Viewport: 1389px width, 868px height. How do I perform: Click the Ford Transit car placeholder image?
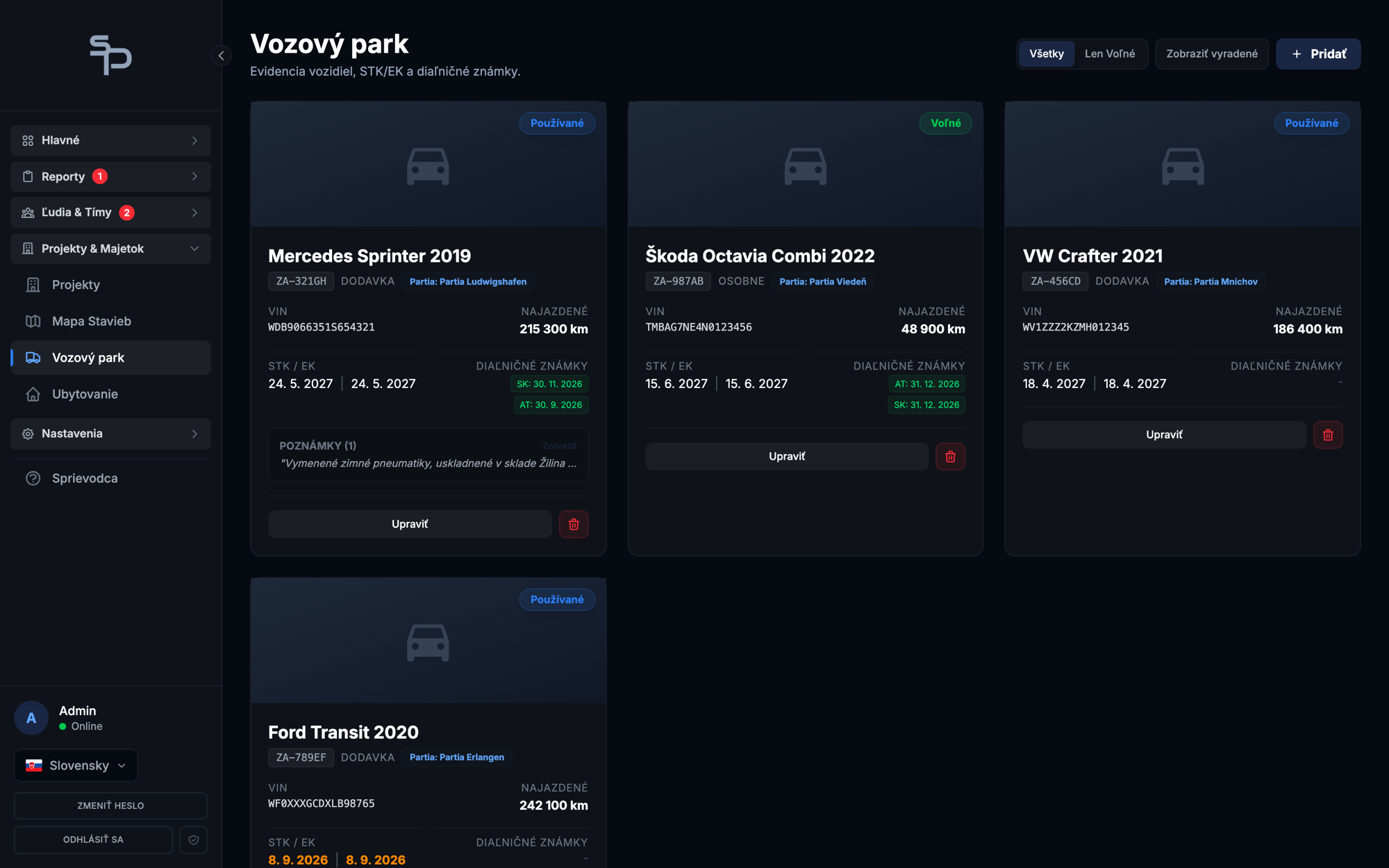(x=428, y=642)
